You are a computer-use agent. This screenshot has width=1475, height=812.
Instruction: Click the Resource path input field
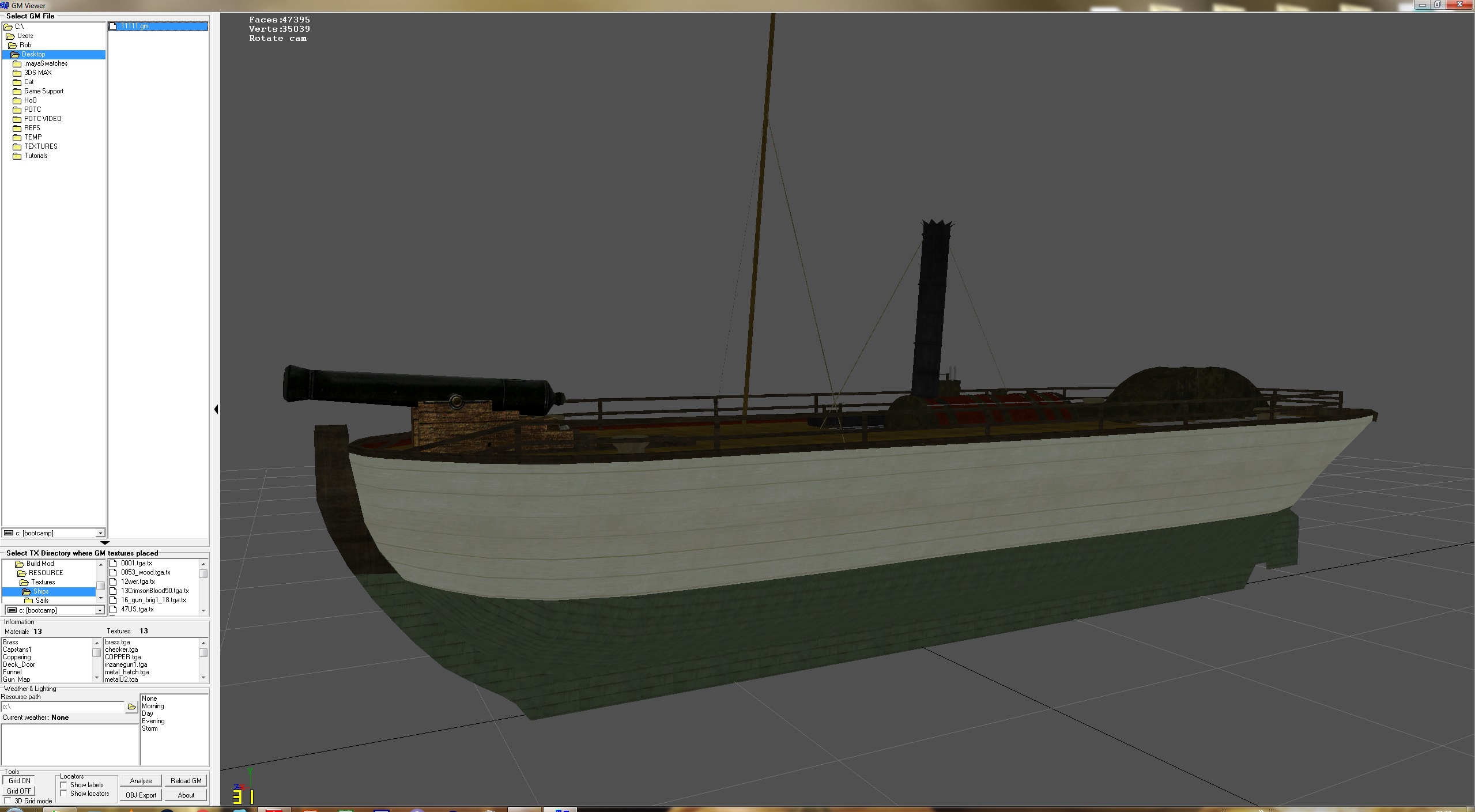tap(62, 707)
